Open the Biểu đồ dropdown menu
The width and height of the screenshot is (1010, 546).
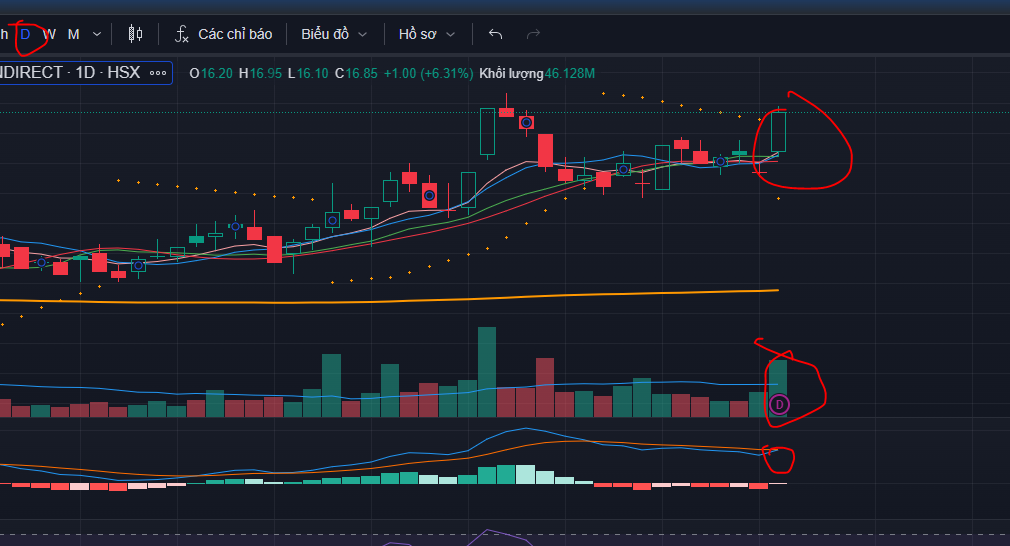(334, 34)
